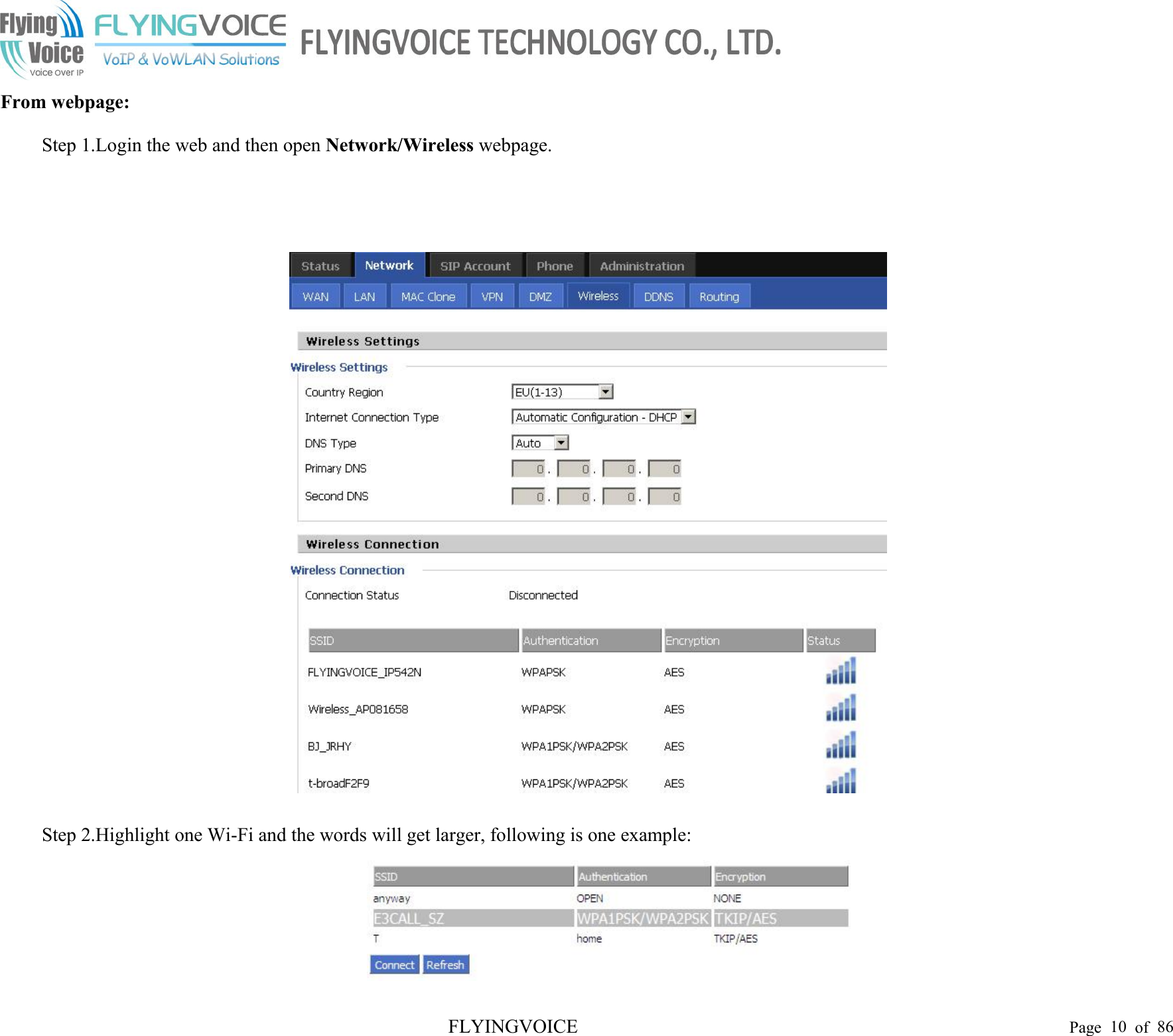Click the Wireless Connection section heading

348,570
